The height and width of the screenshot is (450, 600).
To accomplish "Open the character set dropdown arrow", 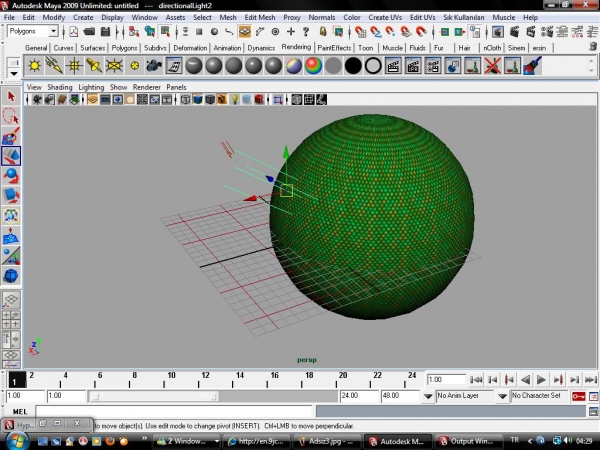I will (x=502, y=396).
